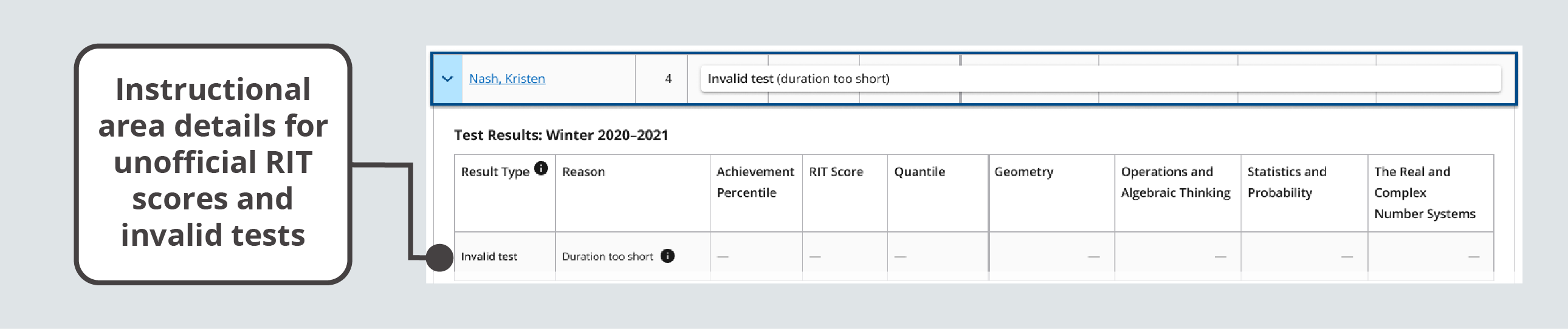Screen dimensions: 1568x329
Task: Click the grade 4 cell in Kristen's row
Action: 668,79
